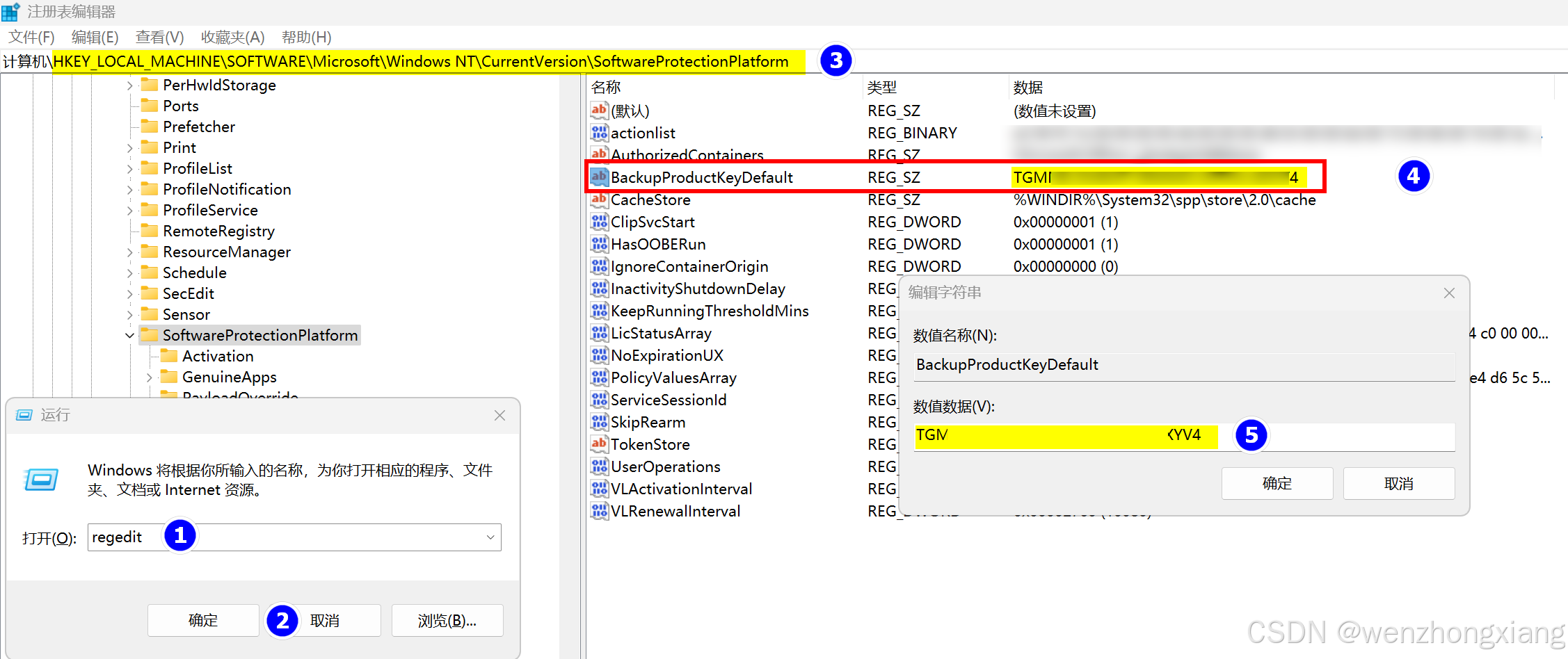
Task: Open the Run dialog 打开 combo dropdown arrow
Action: (x=490, y=537)
